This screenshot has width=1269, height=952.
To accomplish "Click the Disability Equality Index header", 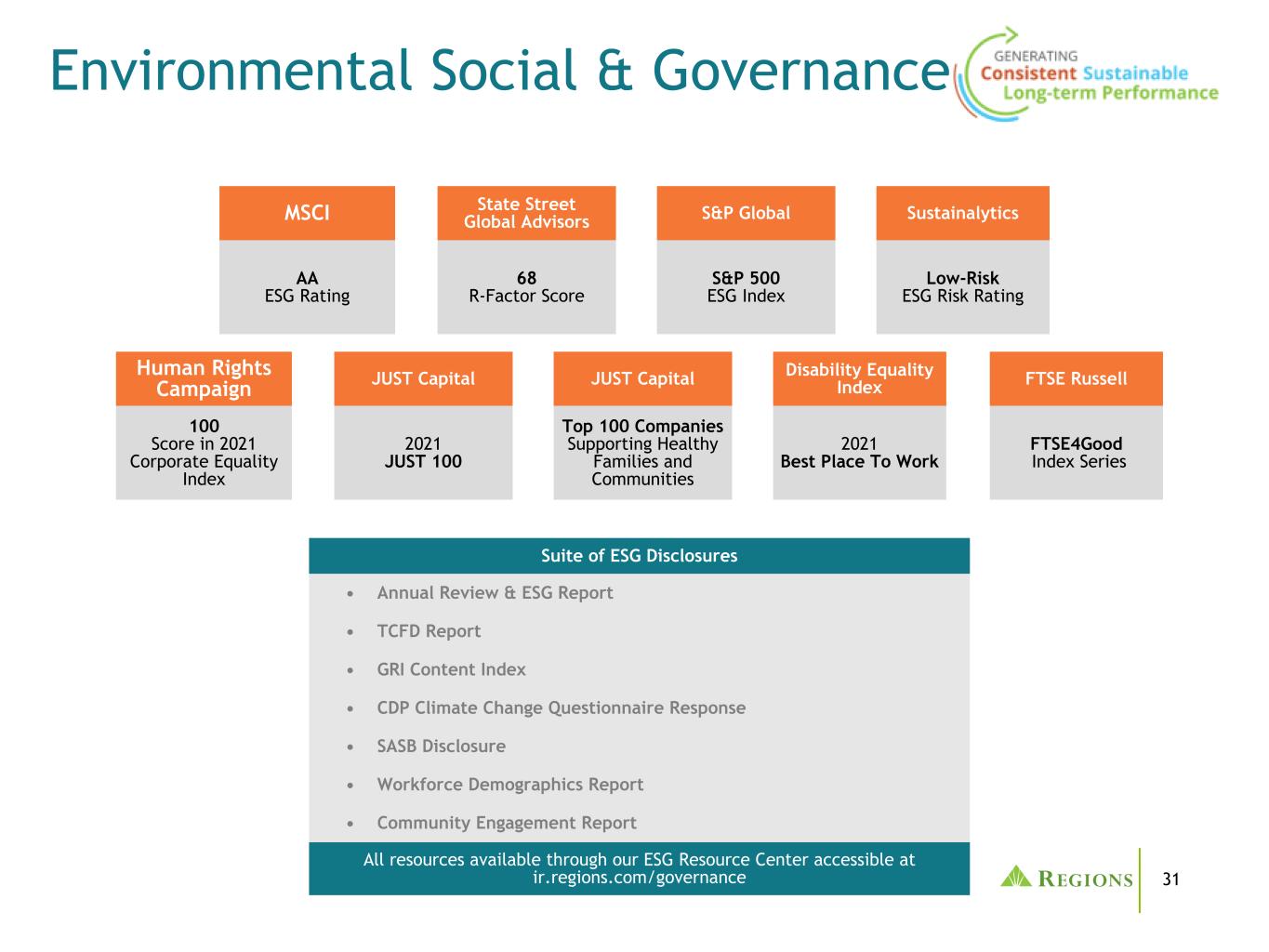I will tap(859, 378).
